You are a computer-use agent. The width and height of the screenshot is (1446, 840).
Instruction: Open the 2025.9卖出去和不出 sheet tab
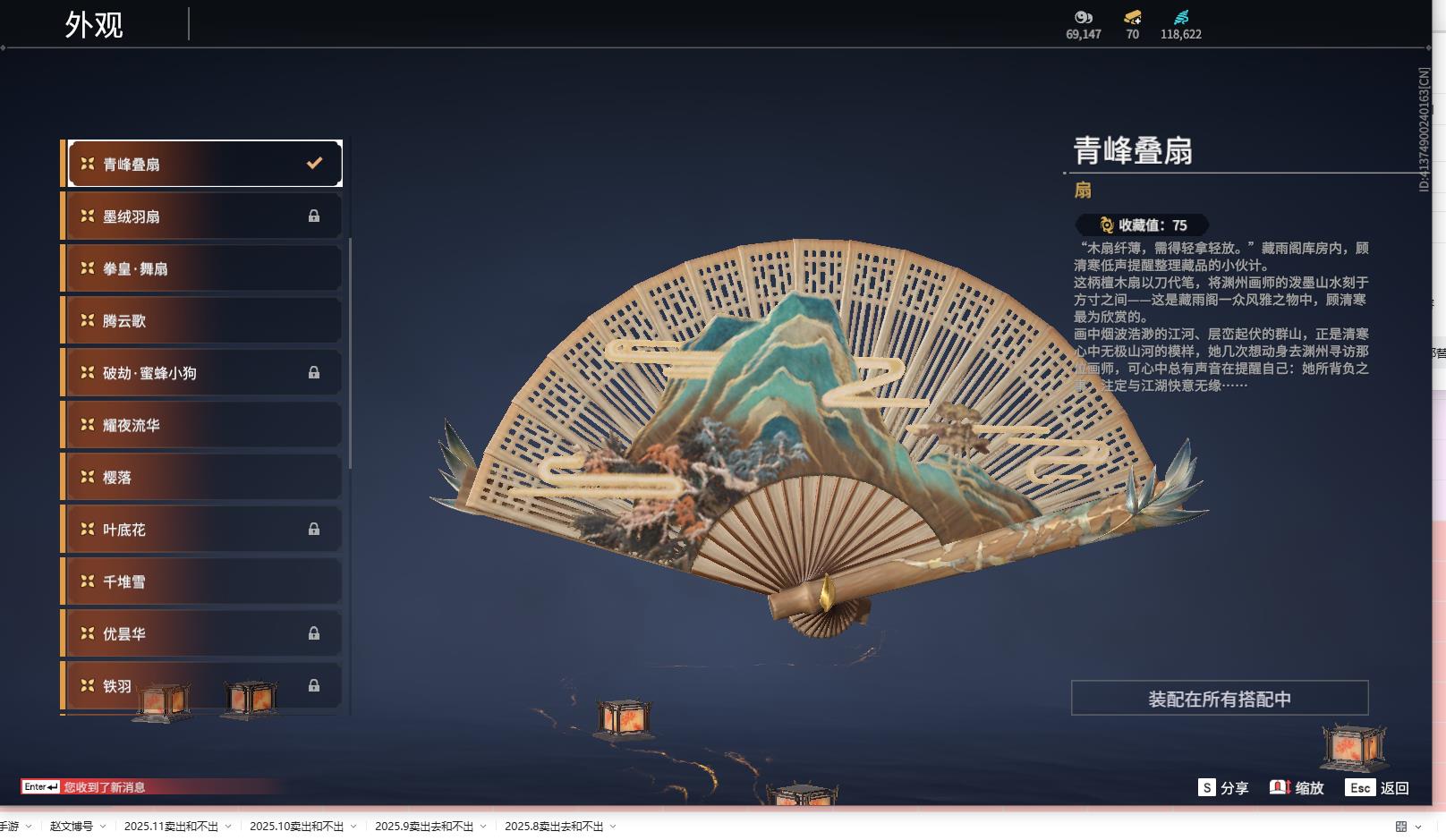click(424, 827)
